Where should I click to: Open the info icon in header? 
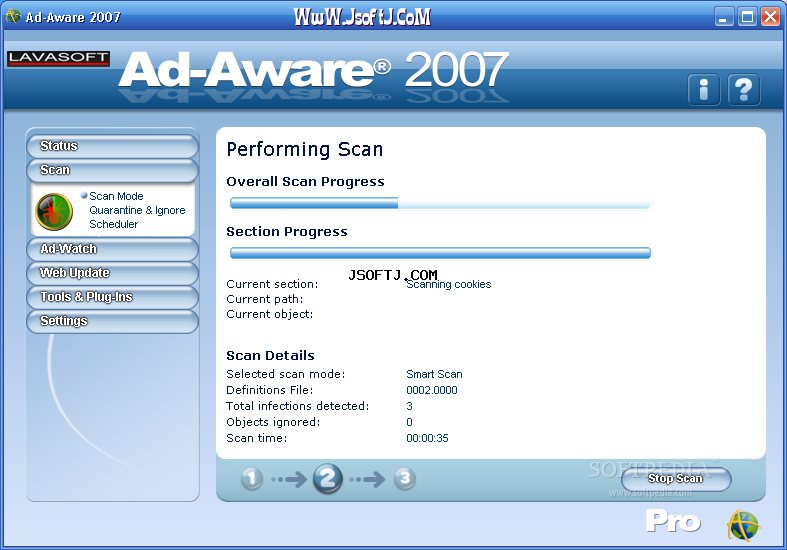point(704,90)
